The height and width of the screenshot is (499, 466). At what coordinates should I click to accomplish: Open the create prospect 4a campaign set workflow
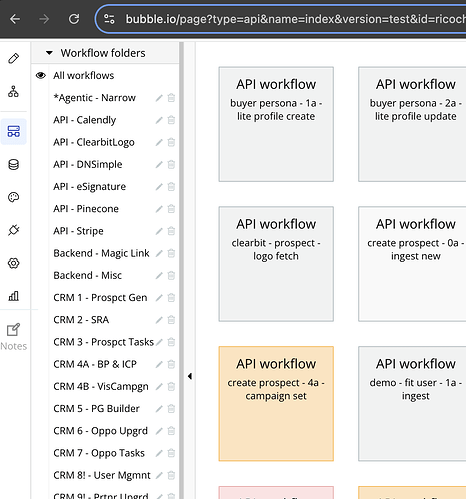276,404
